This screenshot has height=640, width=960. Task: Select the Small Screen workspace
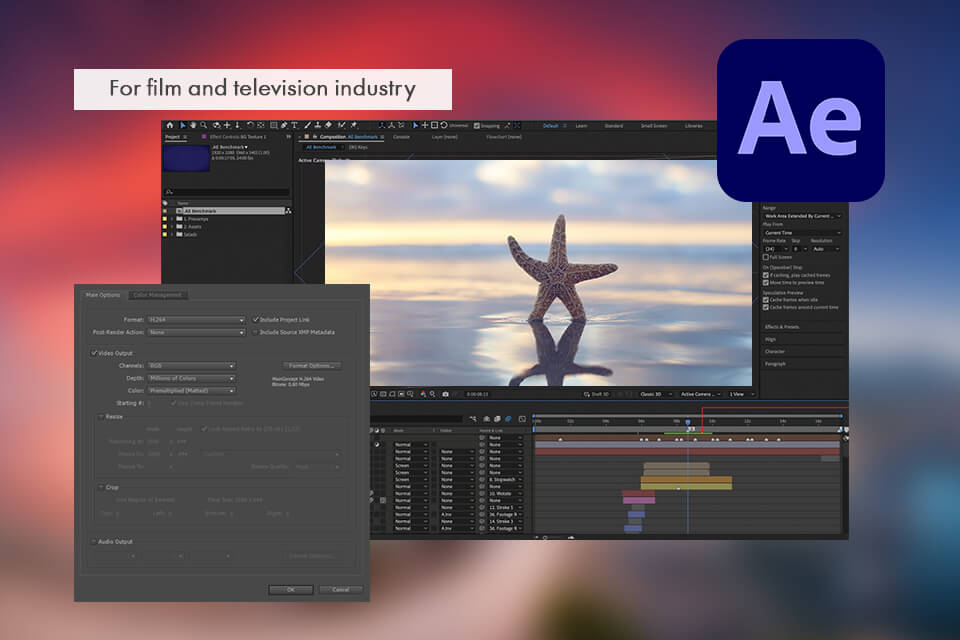click(654, 126)
